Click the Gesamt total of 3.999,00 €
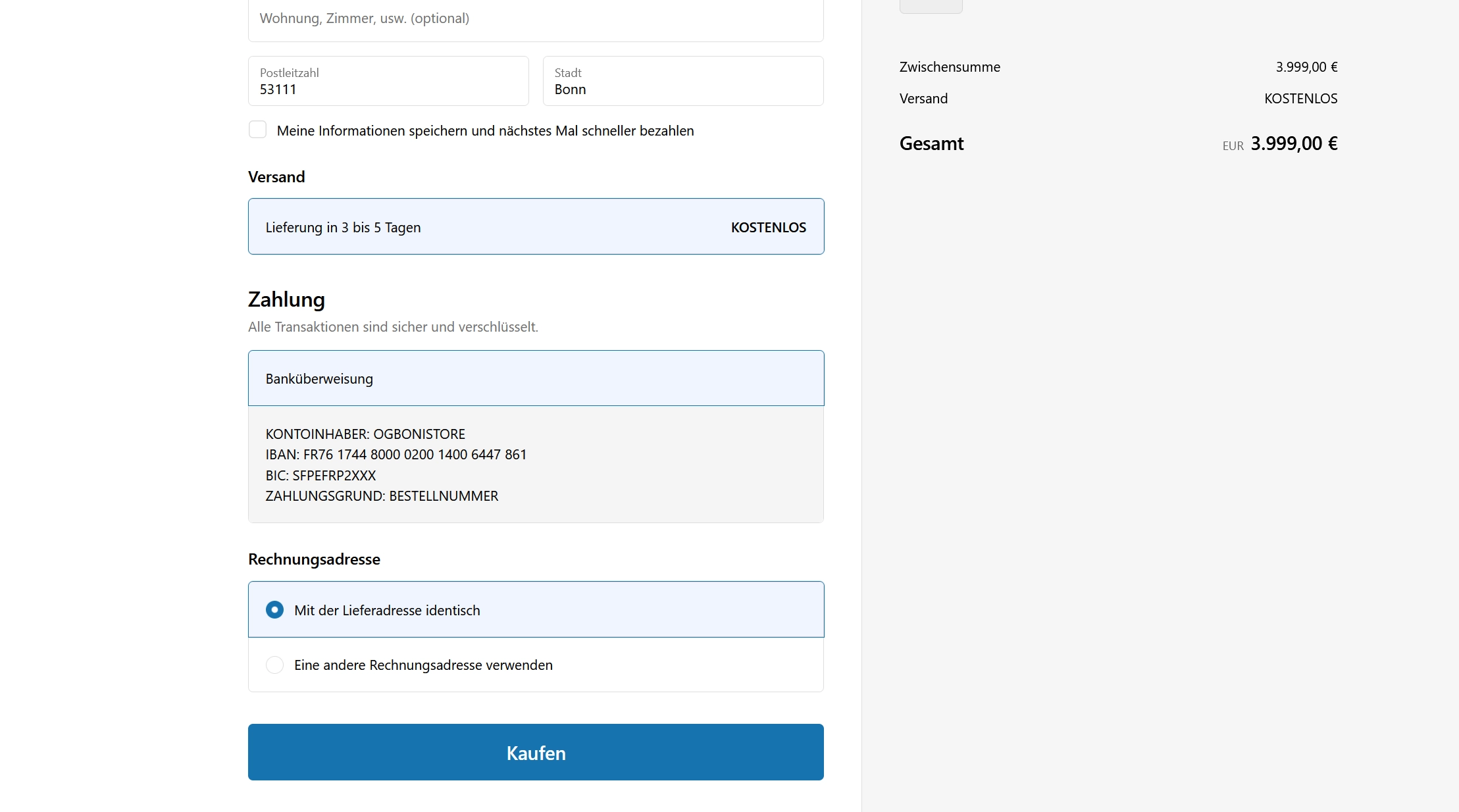Image resolution: width=1459 pixels, height=812 pixels. tap(1293, 143)
